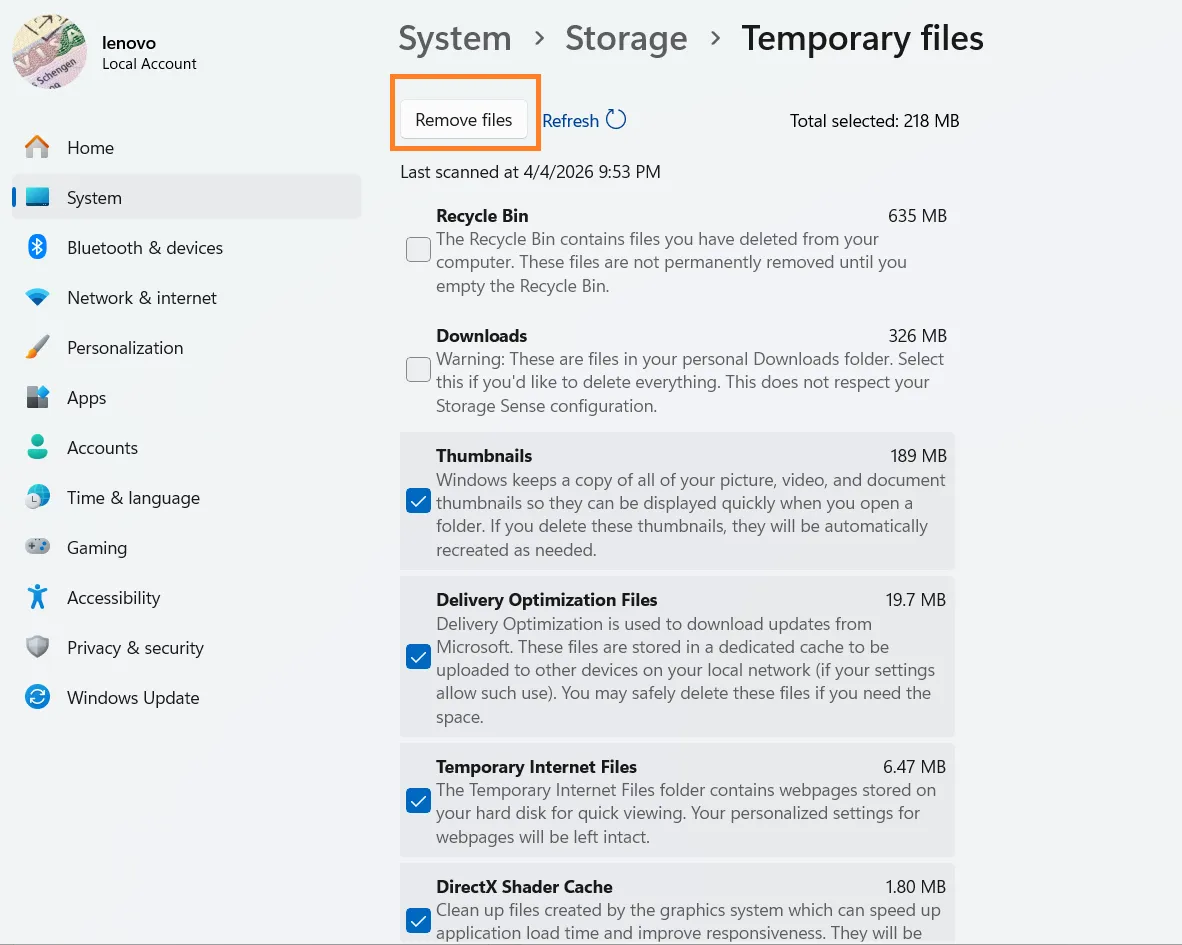Deselect the DirectX Shader Cache option
Screen dimensions: 1182x945
tap(418, 920)
